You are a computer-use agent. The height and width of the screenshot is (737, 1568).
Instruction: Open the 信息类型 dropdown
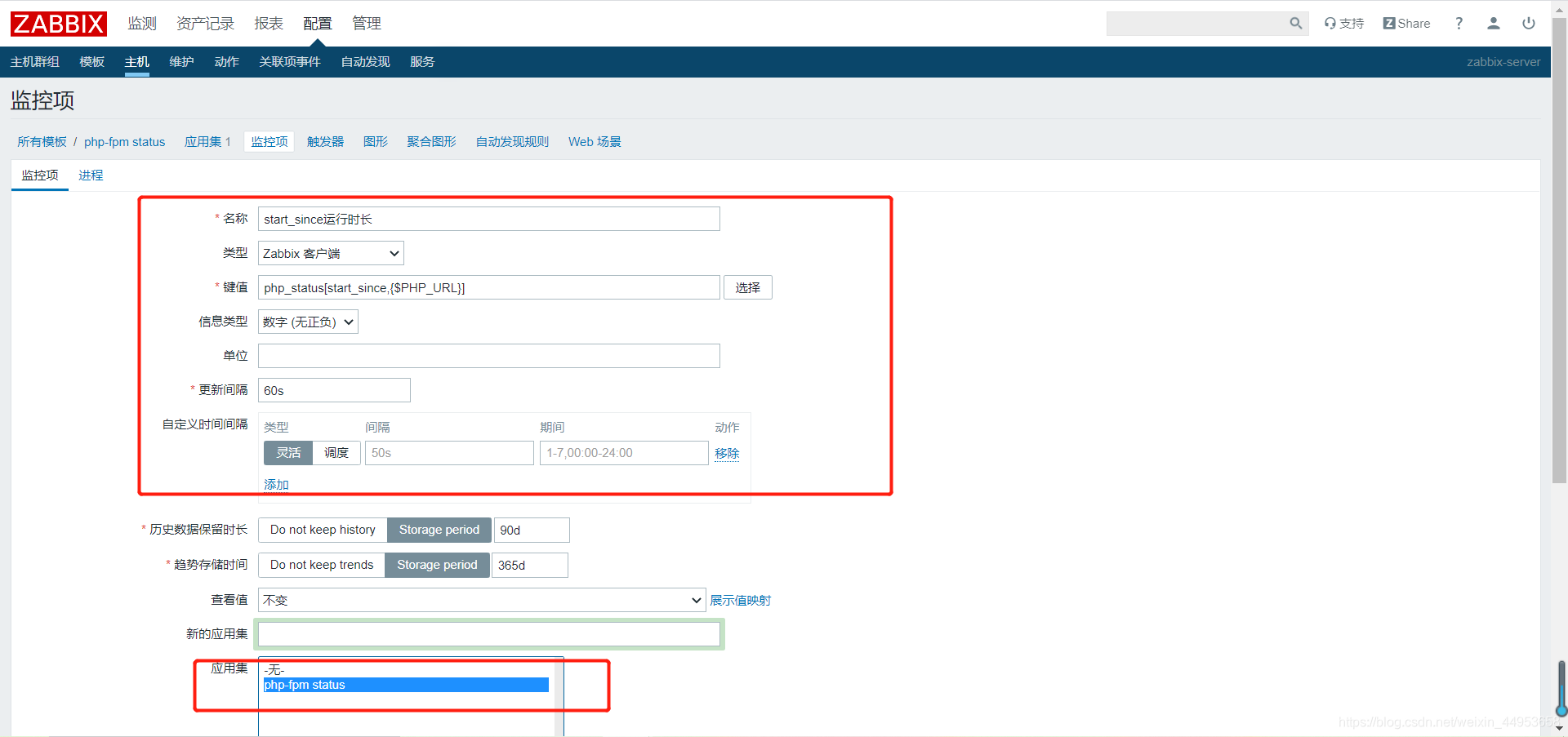[x=308, y=322]
